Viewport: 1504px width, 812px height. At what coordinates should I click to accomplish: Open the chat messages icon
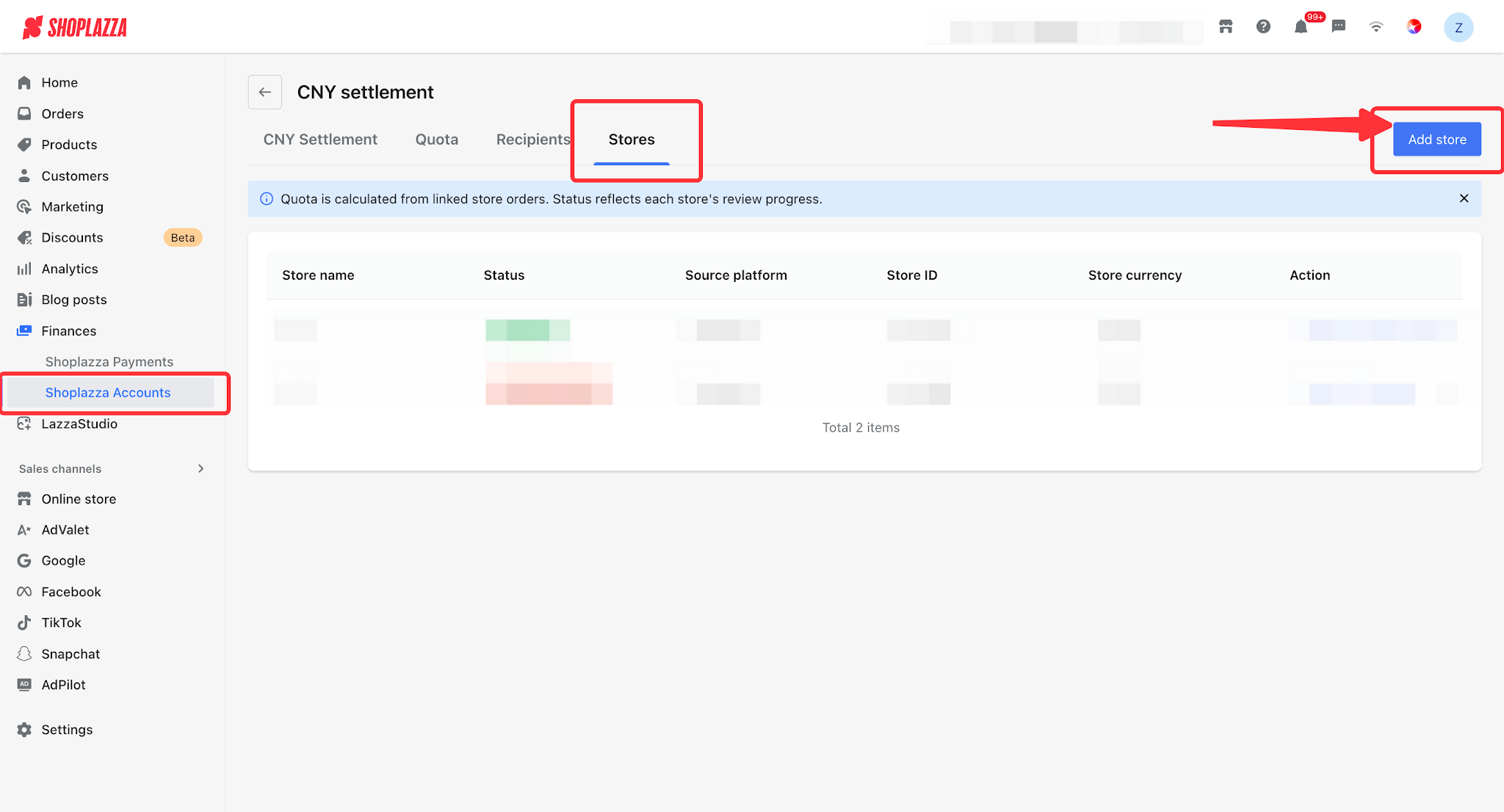click(1339, 26)
